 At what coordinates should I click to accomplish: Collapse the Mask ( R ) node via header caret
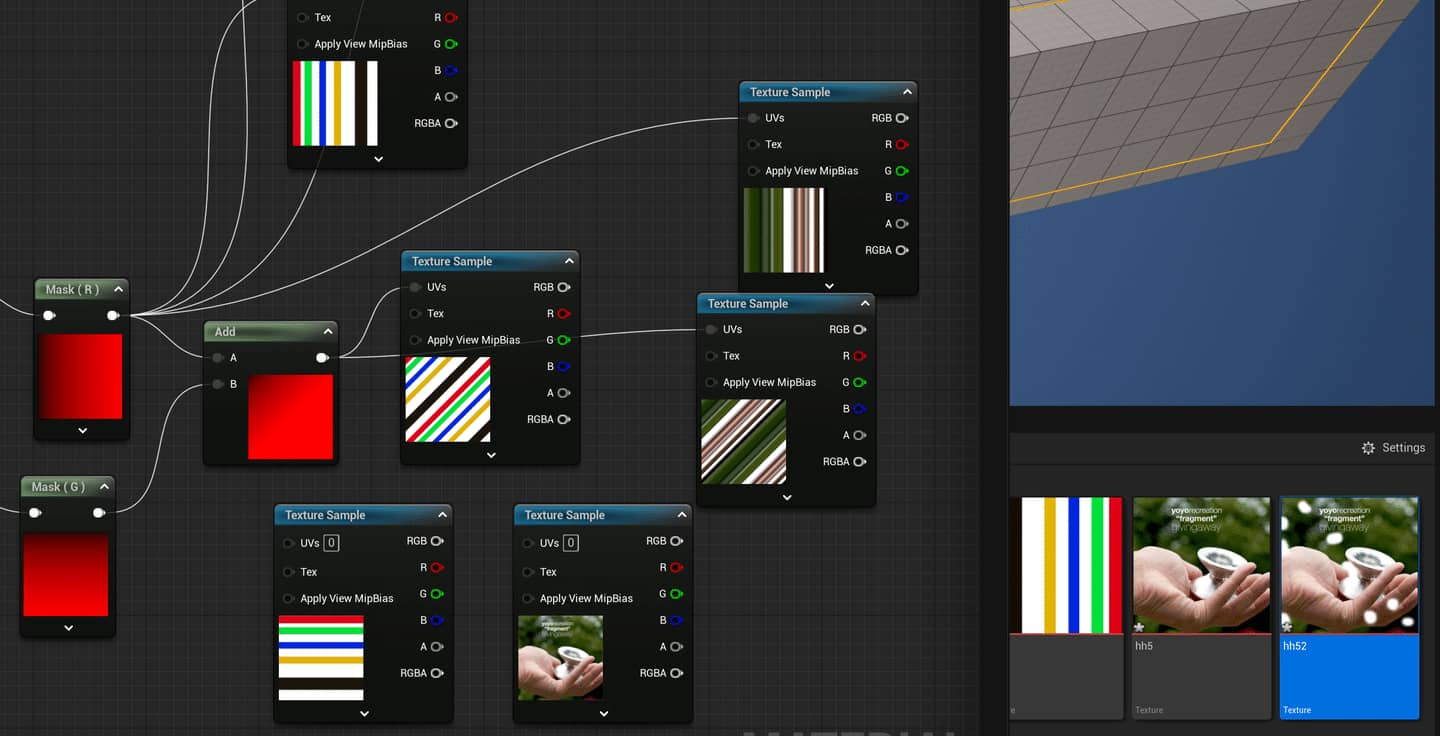click(118, 289)
